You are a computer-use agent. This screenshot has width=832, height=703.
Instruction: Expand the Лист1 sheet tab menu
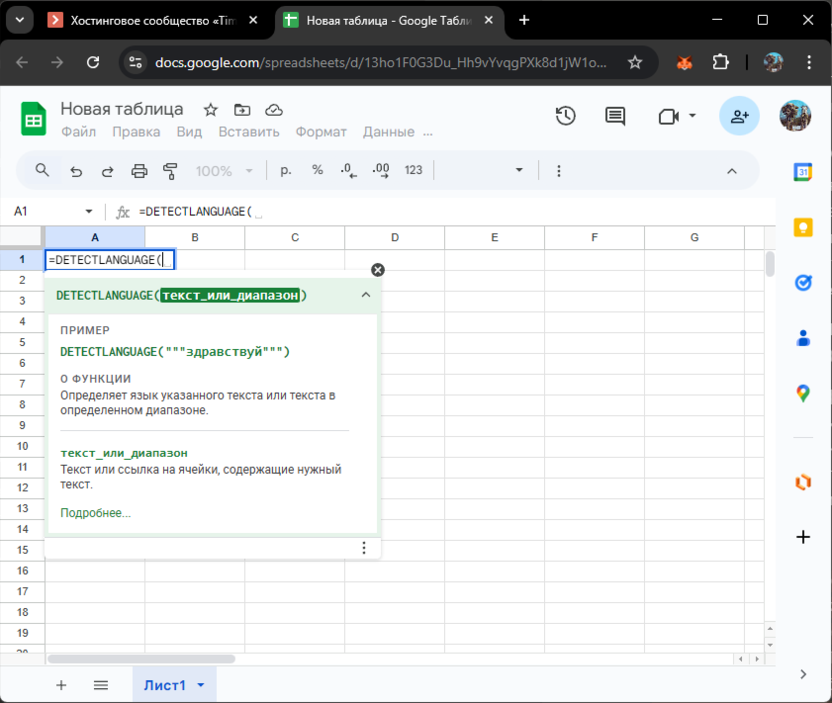click(201, 685)
